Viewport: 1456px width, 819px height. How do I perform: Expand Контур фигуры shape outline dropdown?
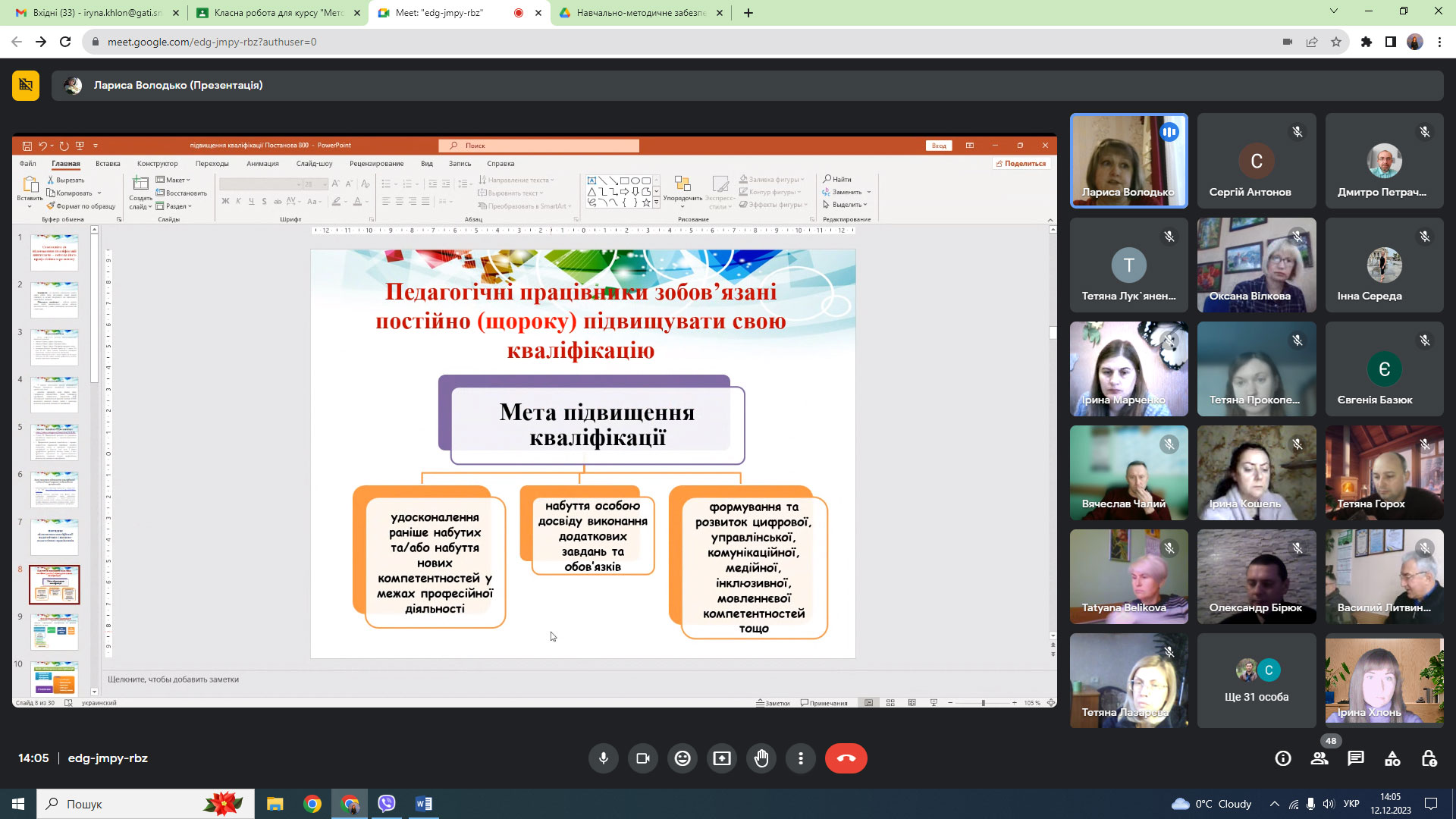click(x=770, y=192)
